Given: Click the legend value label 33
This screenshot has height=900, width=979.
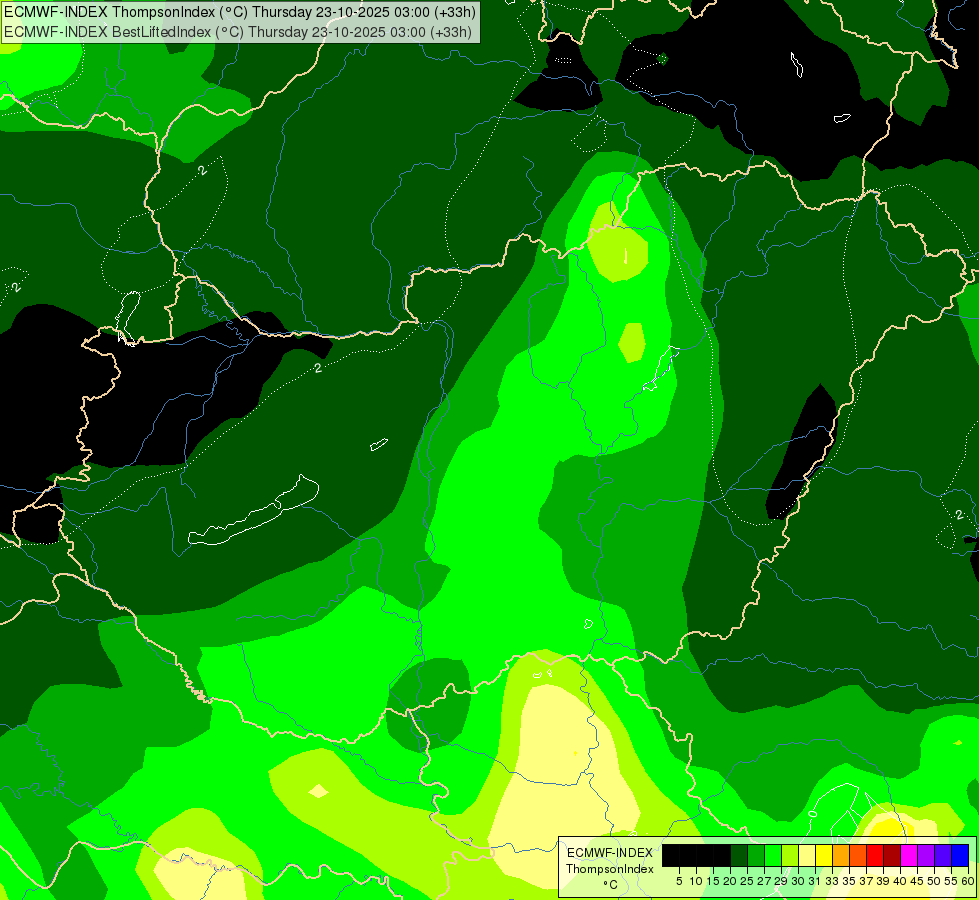Looking at the screenshot, I should point(832,881).
